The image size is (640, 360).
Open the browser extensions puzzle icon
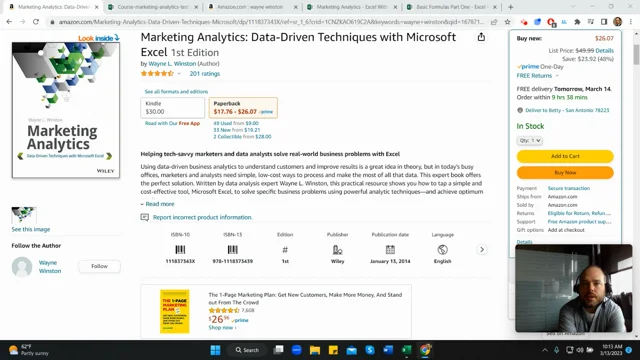pyautogui.click(x=577, y=22)
